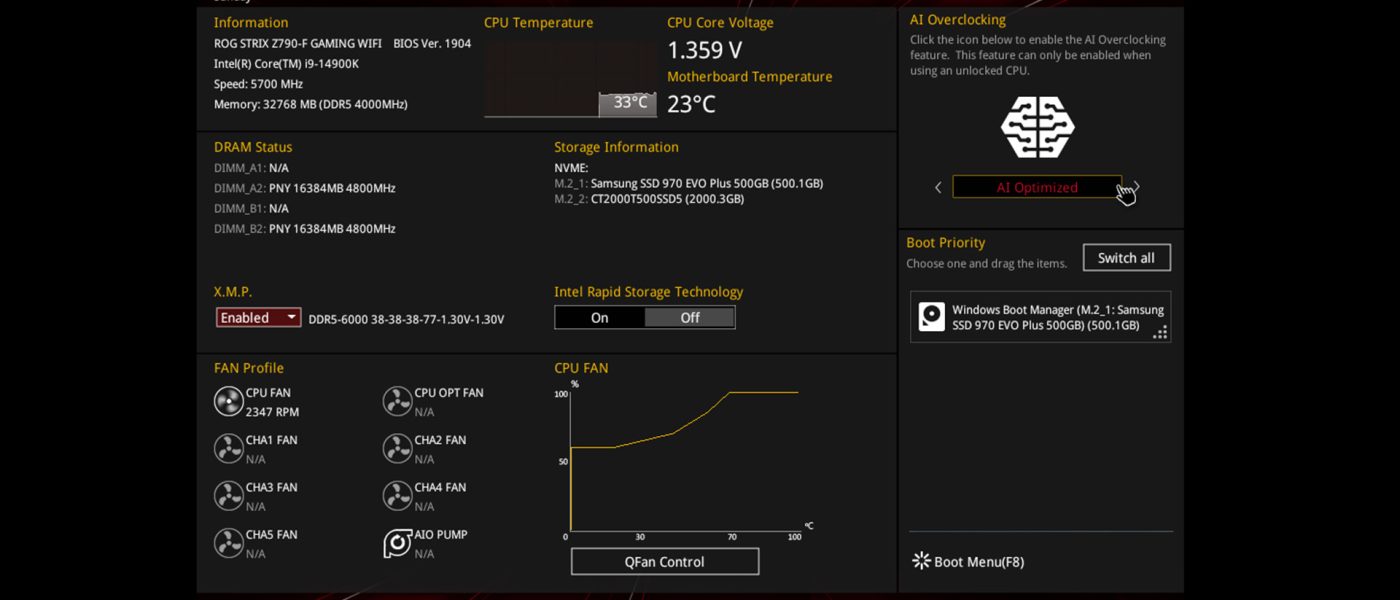The image size is (1400, 600).
Task: Click the Memory: 32768 MB line
Action: tap(311, 104)
